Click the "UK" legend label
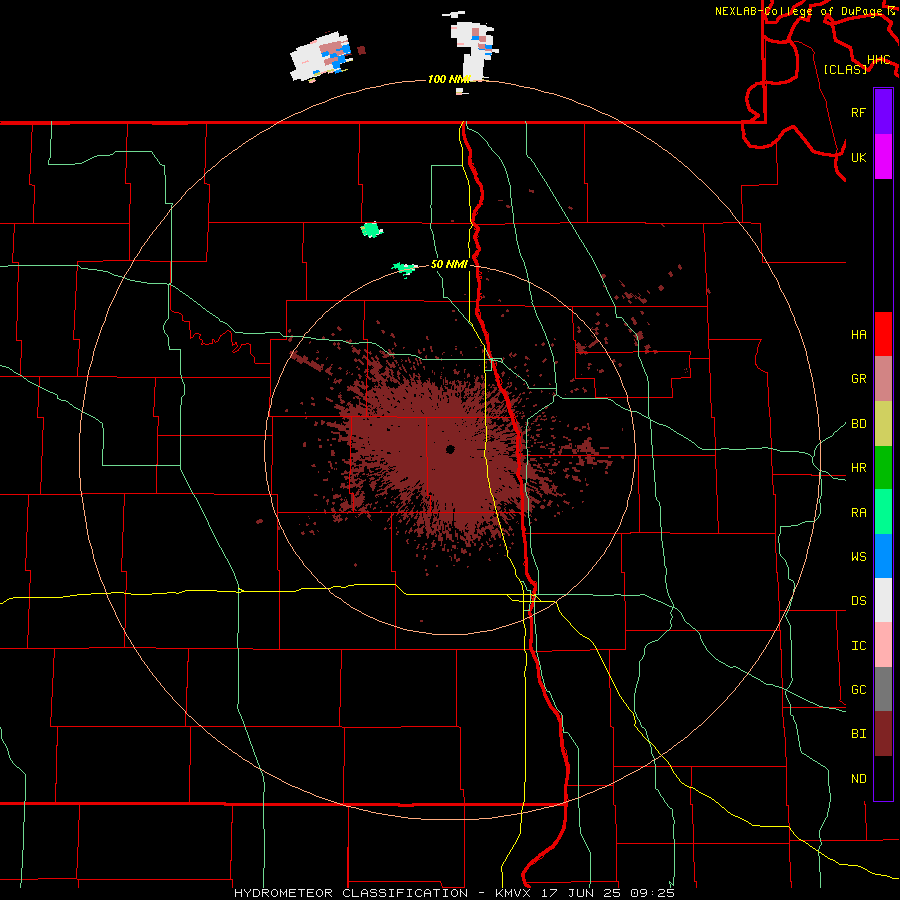This screenshot has height=900, width=900. (x=858, y=157)
